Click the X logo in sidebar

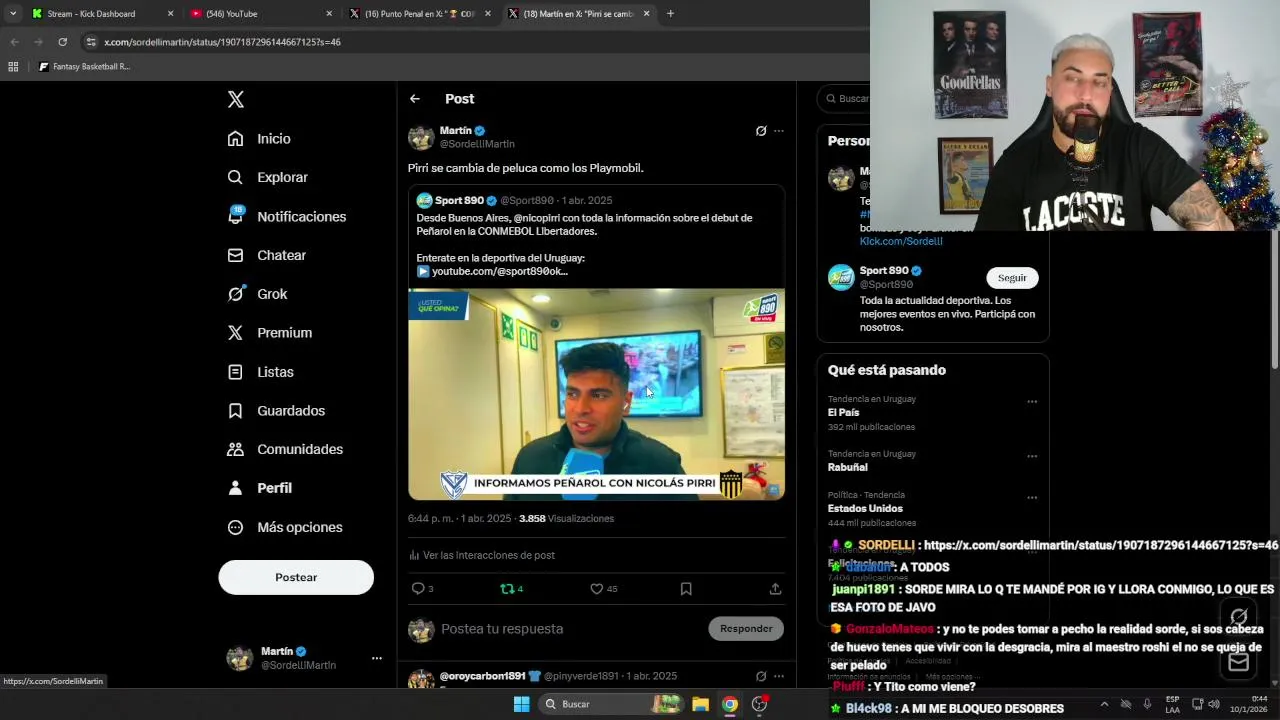click(236, 99)
